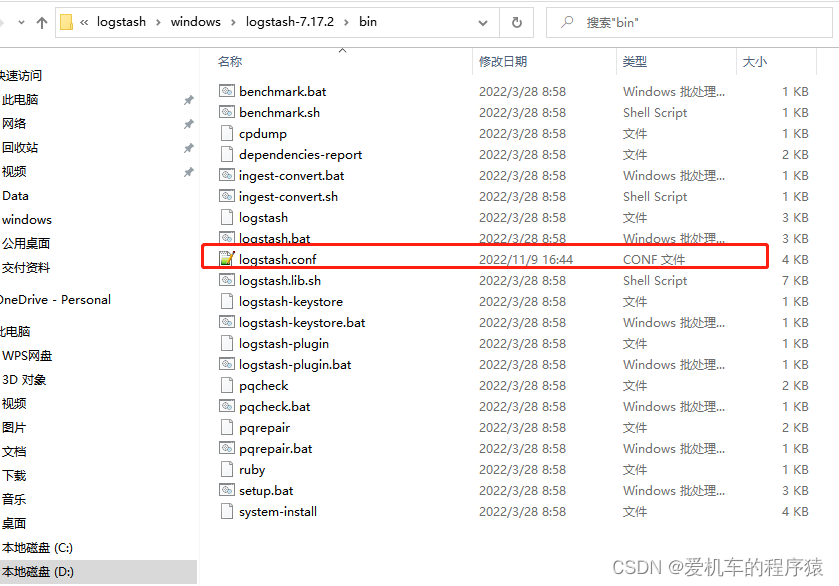
Task: Sort by 大小 column header
Action: (x=755, y=62)
